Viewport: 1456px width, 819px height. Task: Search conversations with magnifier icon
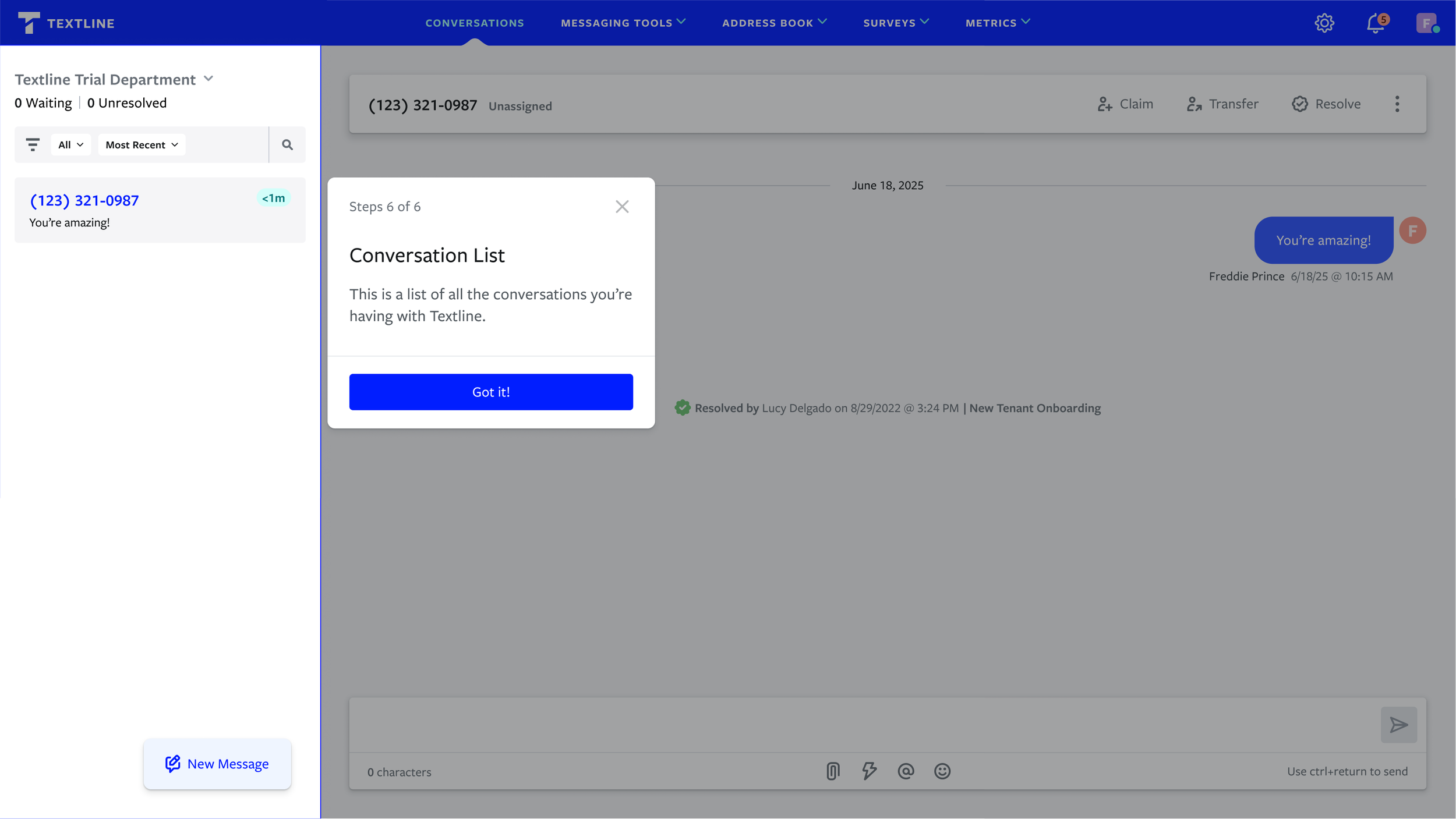(287, 144)
